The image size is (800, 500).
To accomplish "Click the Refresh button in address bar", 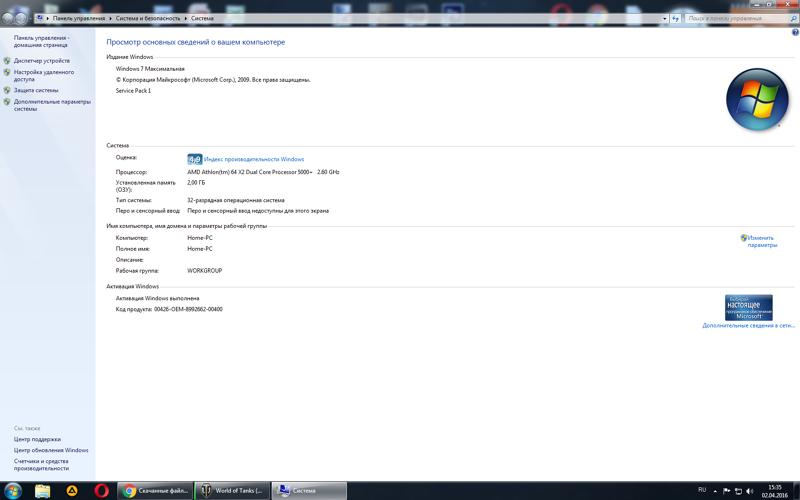I will click(x=675, y=18).
